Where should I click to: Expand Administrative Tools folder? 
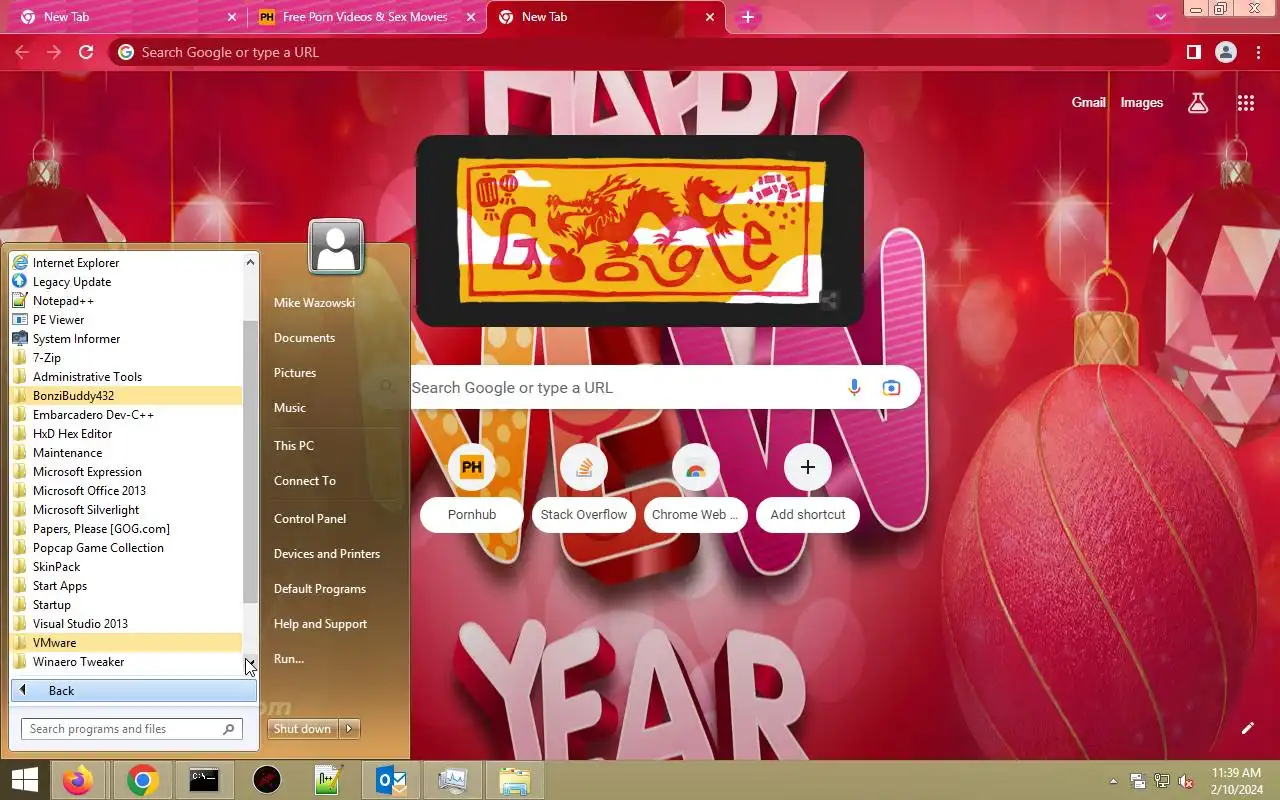(126, 377)
